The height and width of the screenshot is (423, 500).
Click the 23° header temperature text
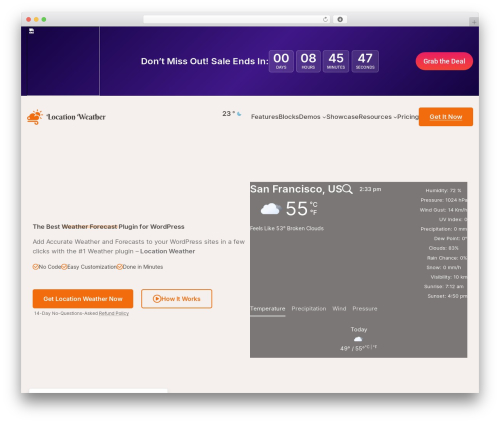(x=229, y=114)
